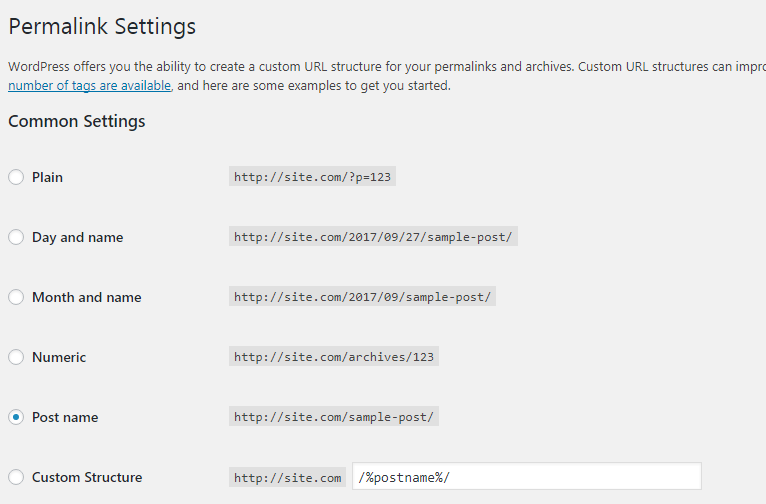Click the http://site.com/?p=123 example code

tap(312, 176)
